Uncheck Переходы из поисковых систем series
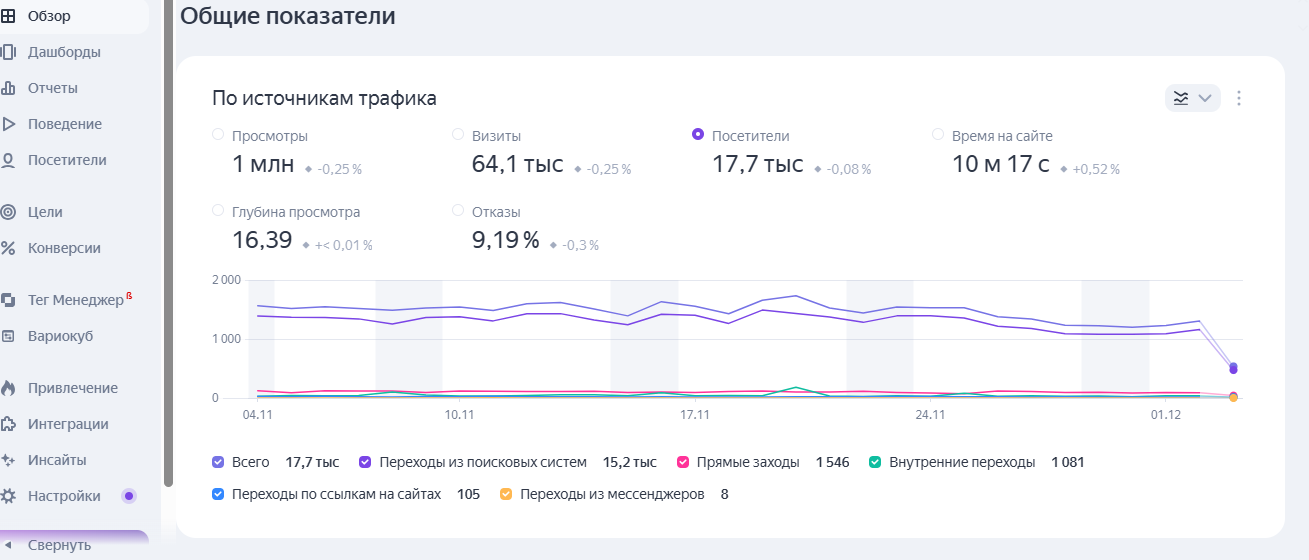The width and height of the screenshot is (1309, 560). (365, 462)
